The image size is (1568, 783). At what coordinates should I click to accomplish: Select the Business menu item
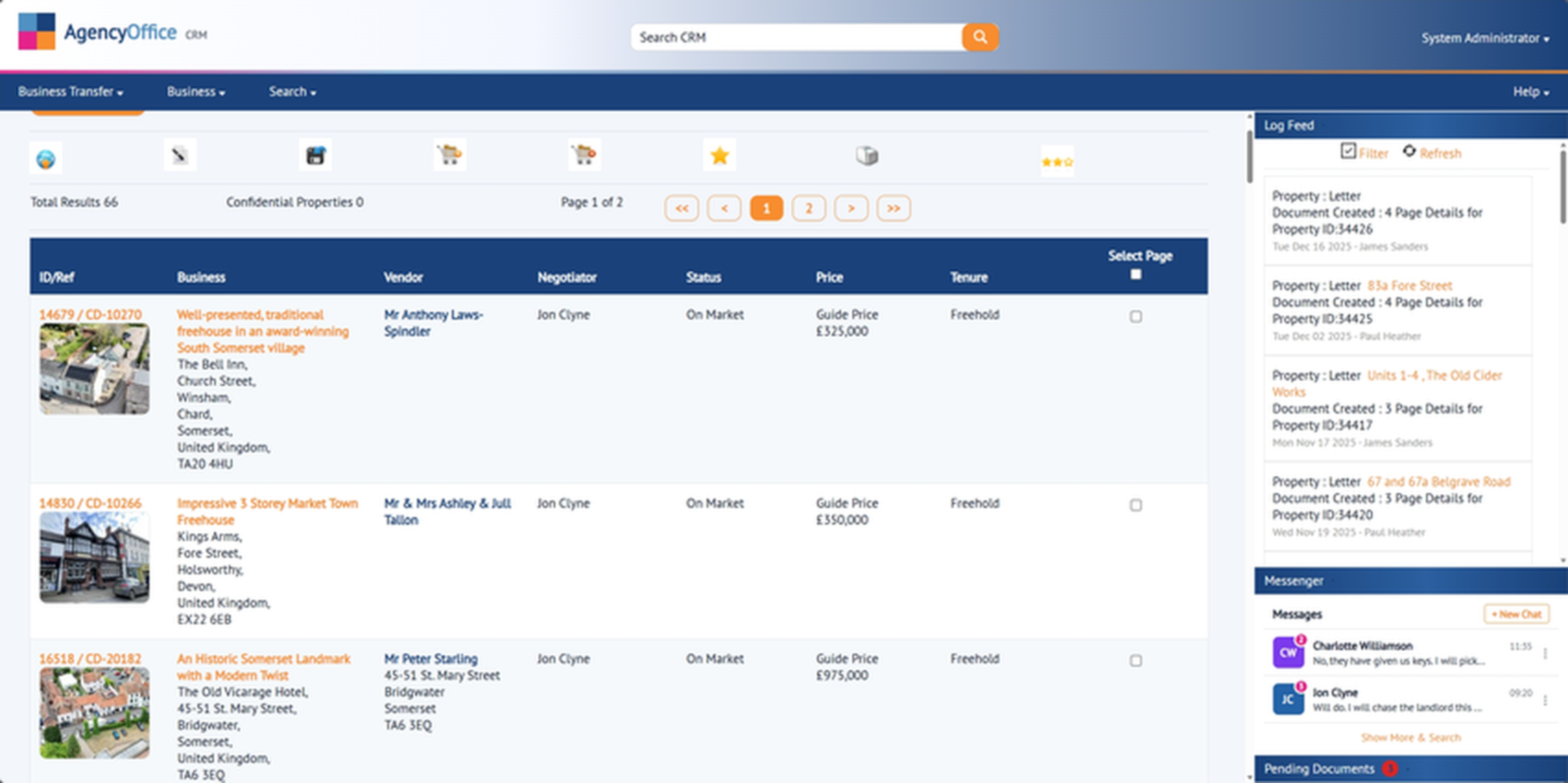click(x=195, y=92)
